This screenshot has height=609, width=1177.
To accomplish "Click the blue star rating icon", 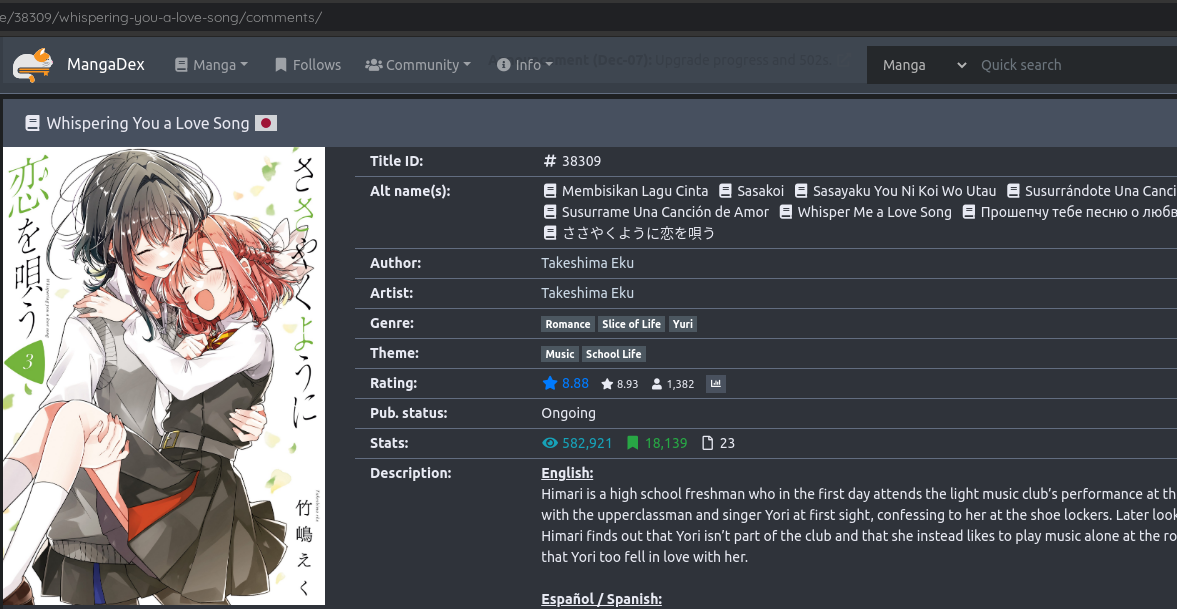I will 549,383.
